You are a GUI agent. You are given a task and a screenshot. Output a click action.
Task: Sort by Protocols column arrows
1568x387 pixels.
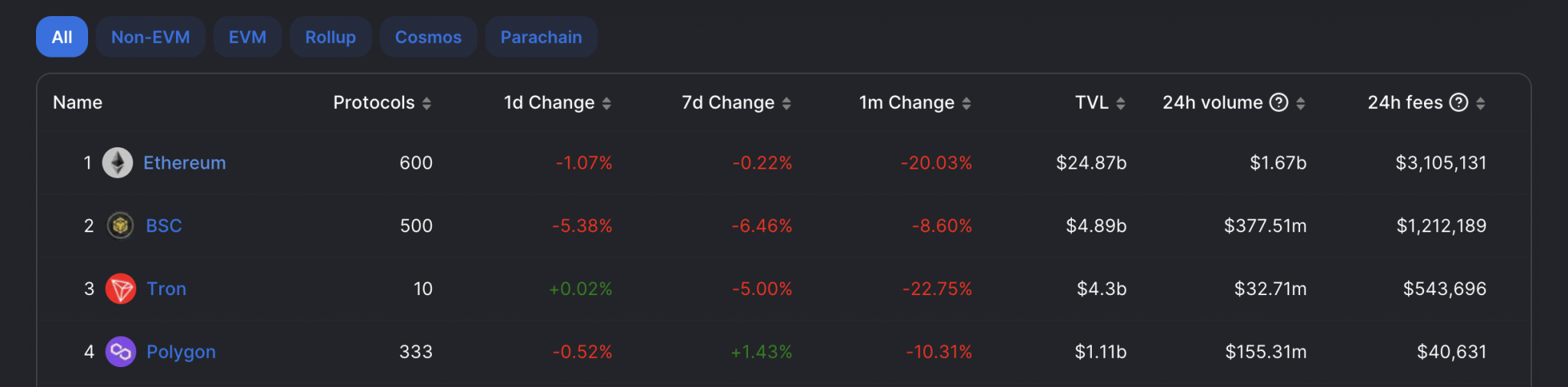click(x=426, y=103)
